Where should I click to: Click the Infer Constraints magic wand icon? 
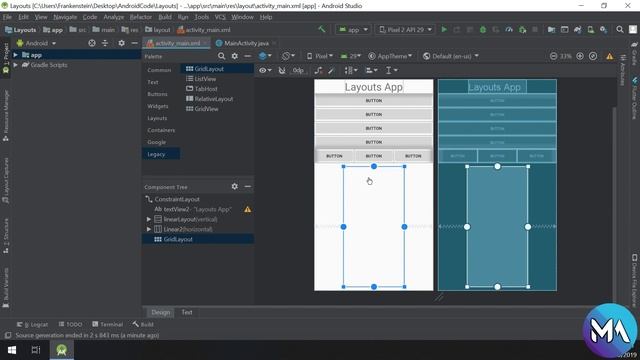[331, 70]
